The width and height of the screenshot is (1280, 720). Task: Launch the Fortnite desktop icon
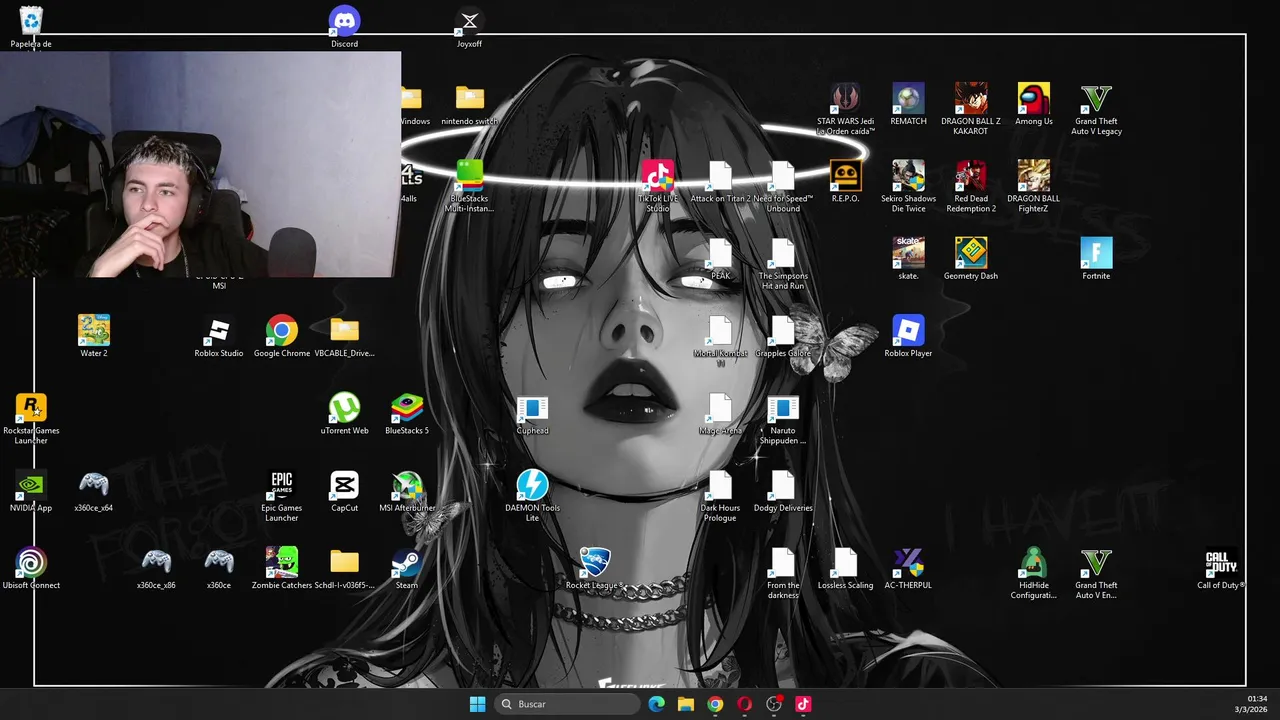point(1096,260)
